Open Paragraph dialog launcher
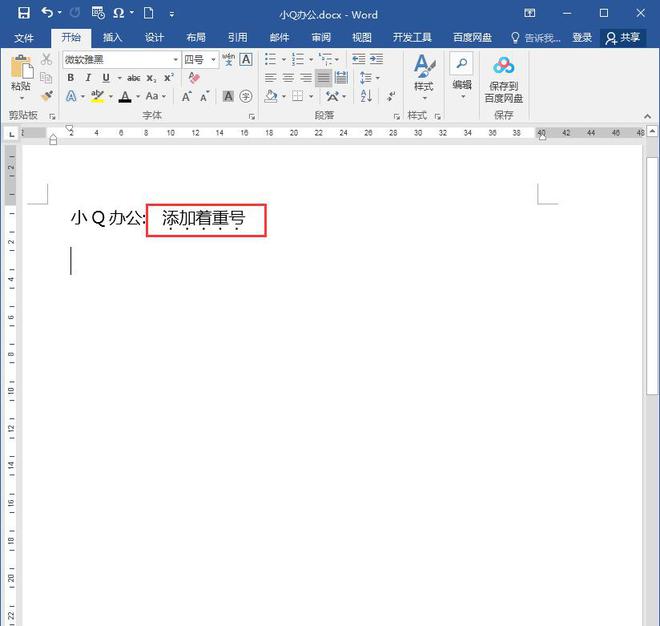Image resolution: width=660 pixels, height=626 pixels. (397, 116)
